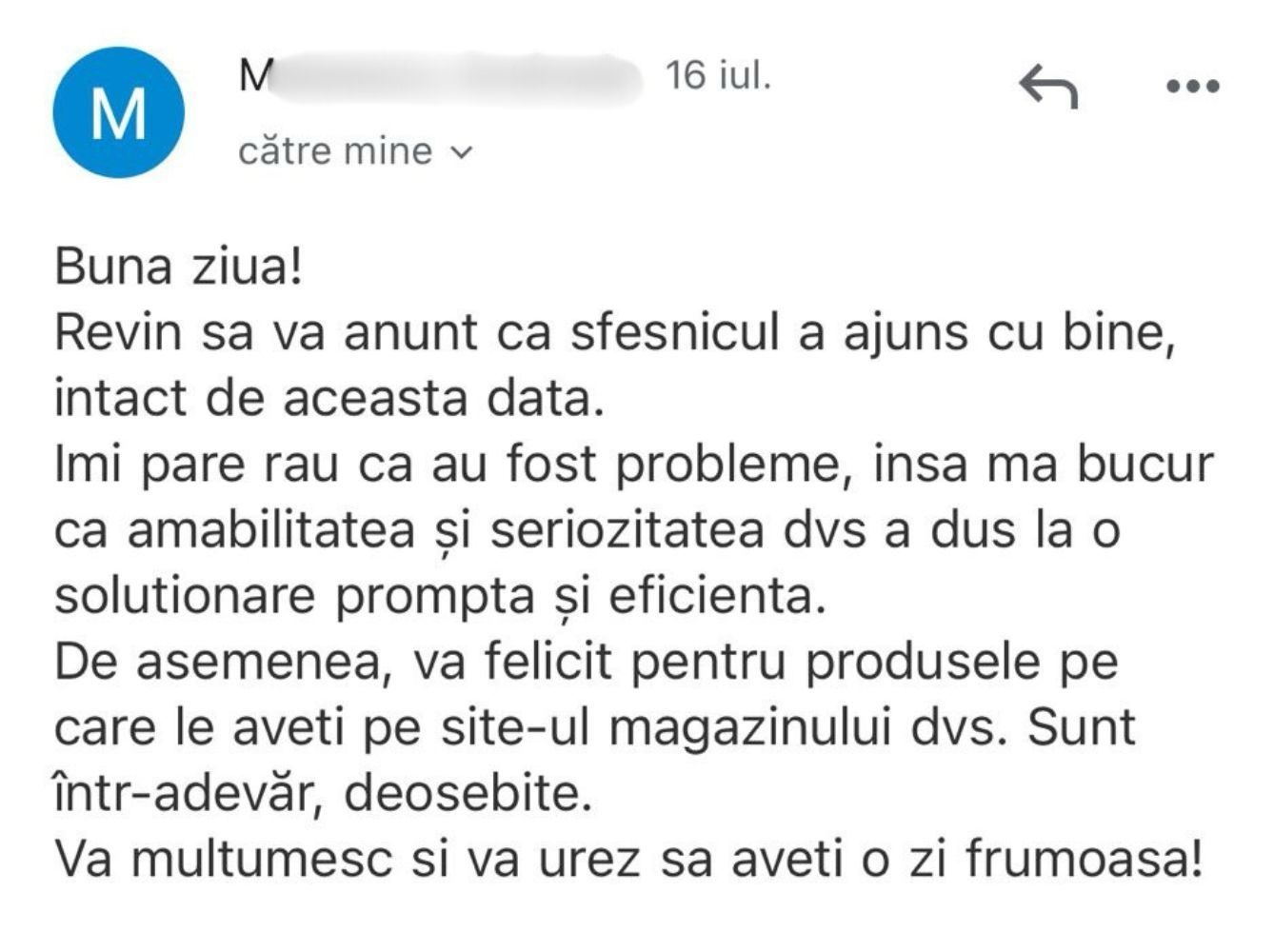Open the three-dot more options menu
The width and height of the screenshot is (1274, 952).
[x=1193, y=87]
